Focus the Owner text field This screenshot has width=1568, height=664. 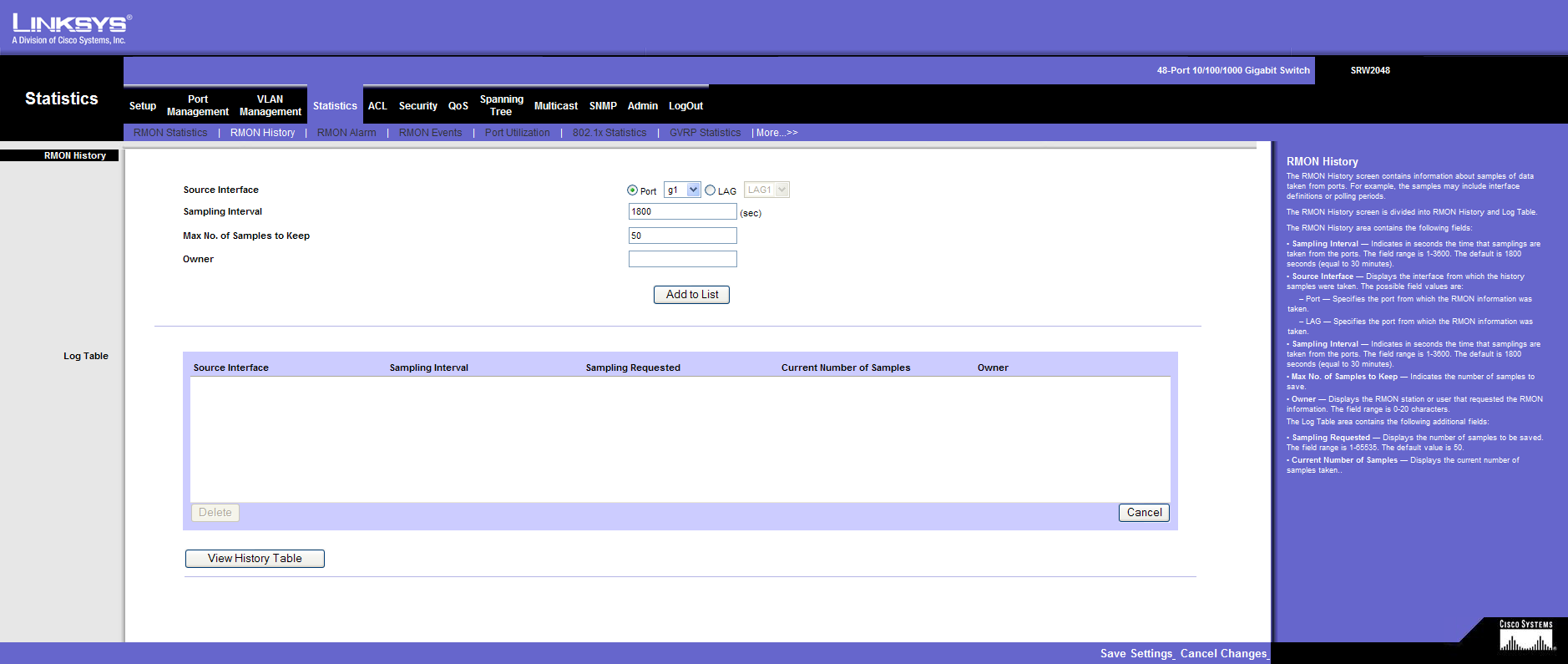click(x=682, y=259)
